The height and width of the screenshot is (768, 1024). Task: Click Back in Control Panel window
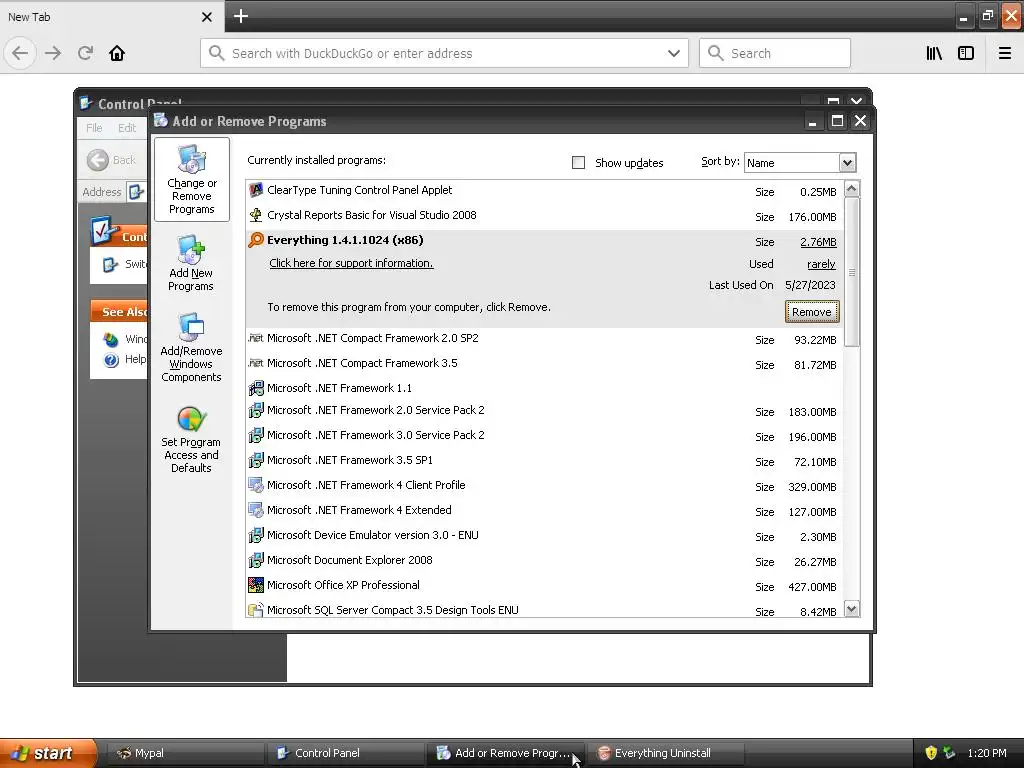click(x=112, y=160)
